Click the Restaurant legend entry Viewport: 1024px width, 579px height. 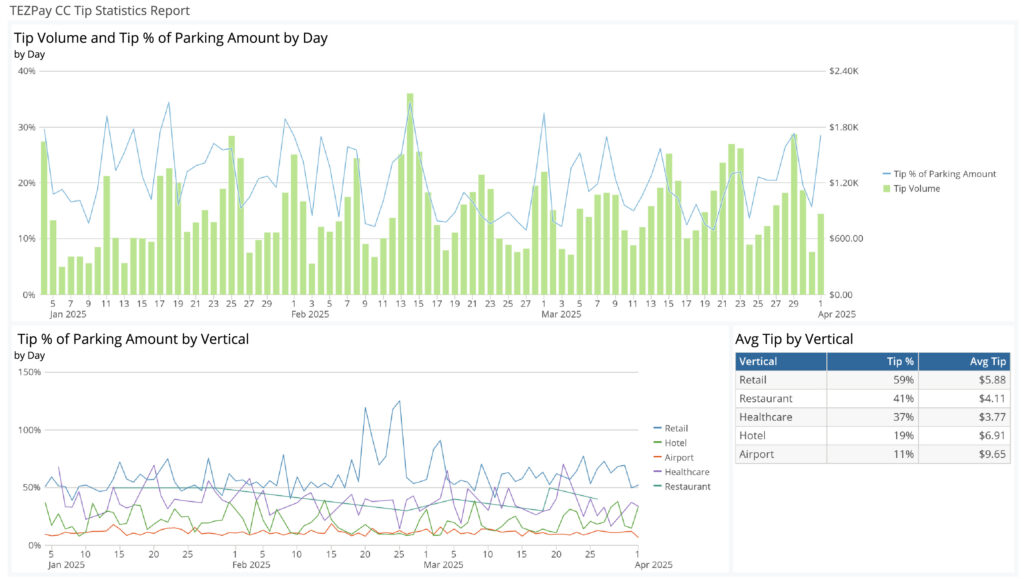686,486
